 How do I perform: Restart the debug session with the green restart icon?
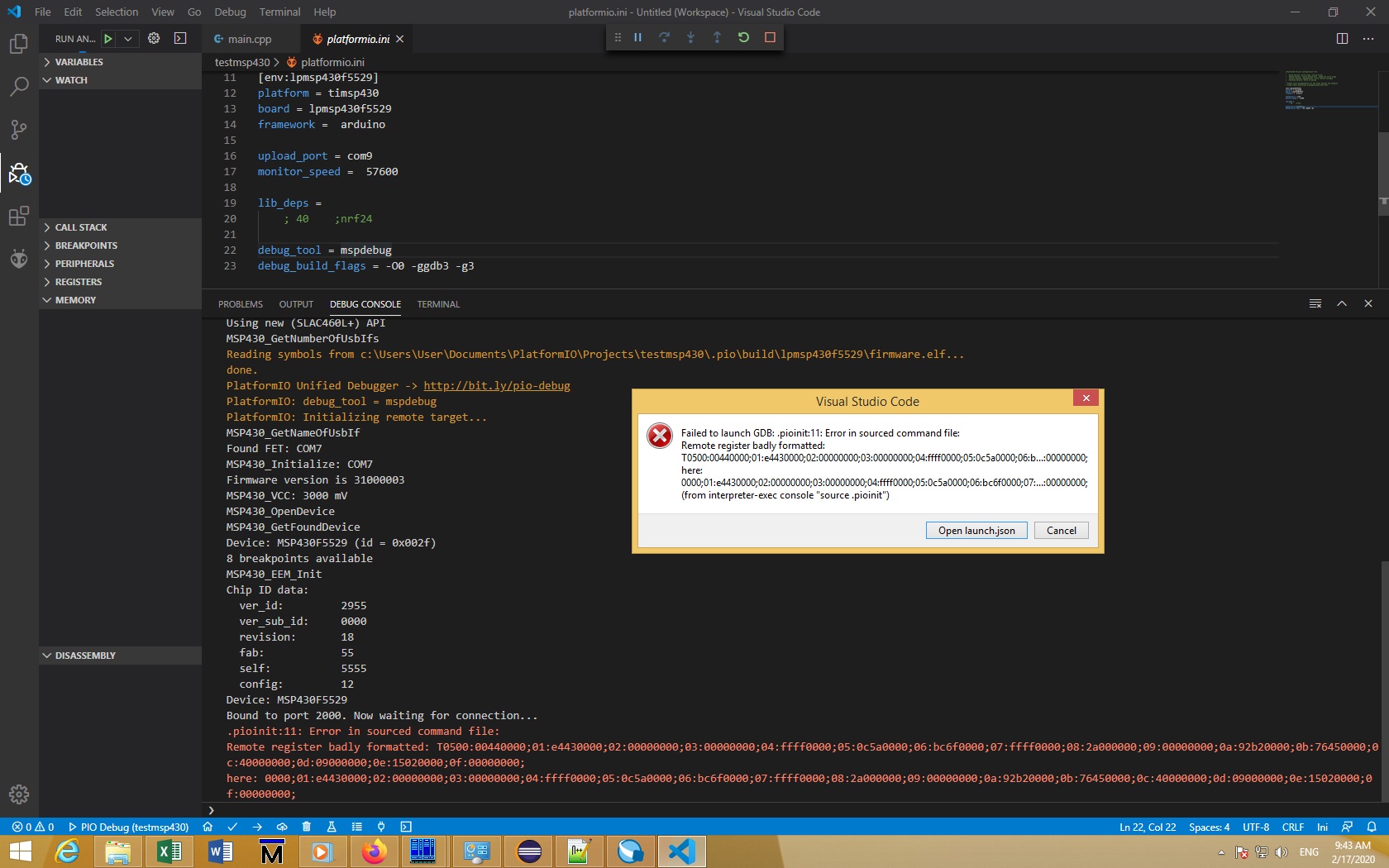[x=743, y=37]
